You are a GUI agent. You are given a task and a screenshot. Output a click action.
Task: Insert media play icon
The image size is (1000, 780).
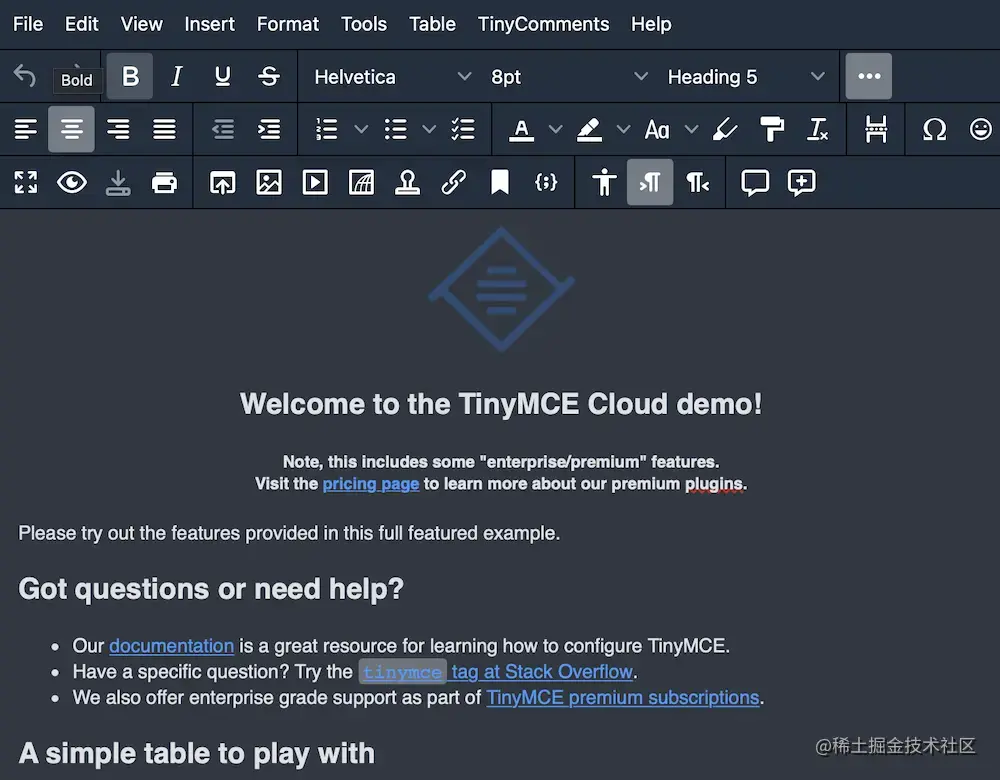(315, 182)
